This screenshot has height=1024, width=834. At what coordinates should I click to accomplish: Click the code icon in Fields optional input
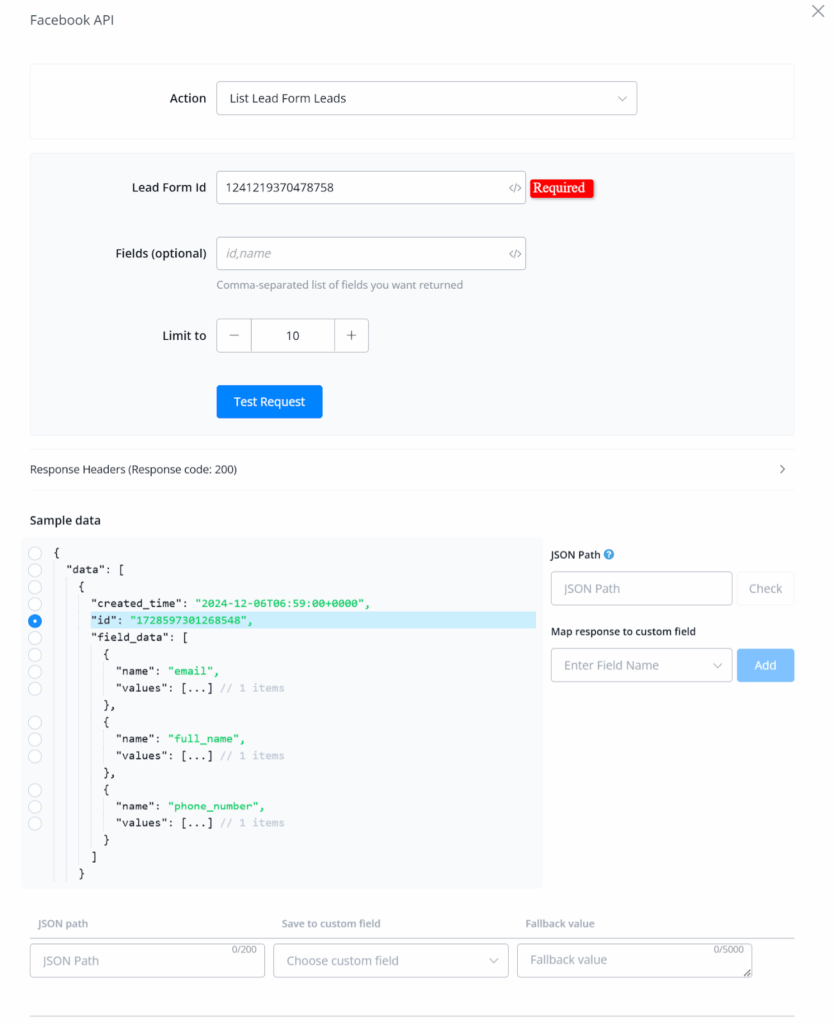coord(514,254)
